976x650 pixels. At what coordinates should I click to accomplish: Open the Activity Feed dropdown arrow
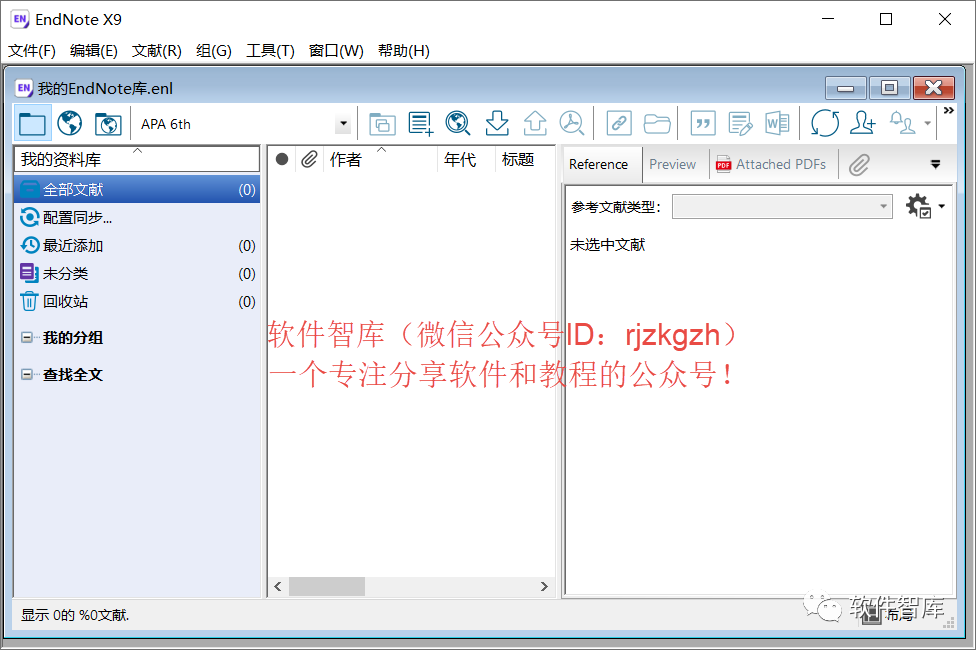click(927, 123)
